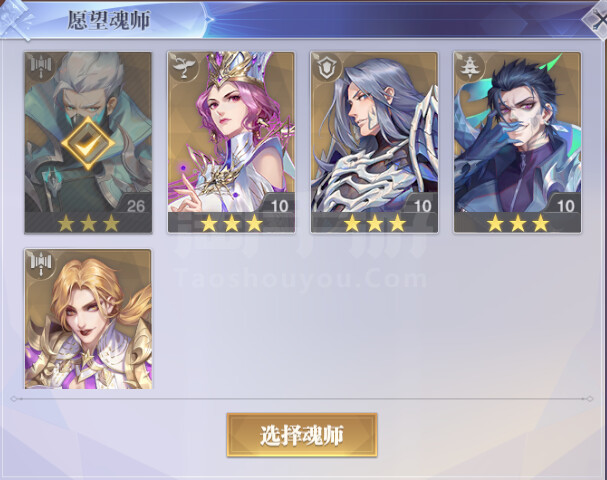Click the level 26 badge on masked hero
The image size is (607, 480).
click(x=135, y=206)
